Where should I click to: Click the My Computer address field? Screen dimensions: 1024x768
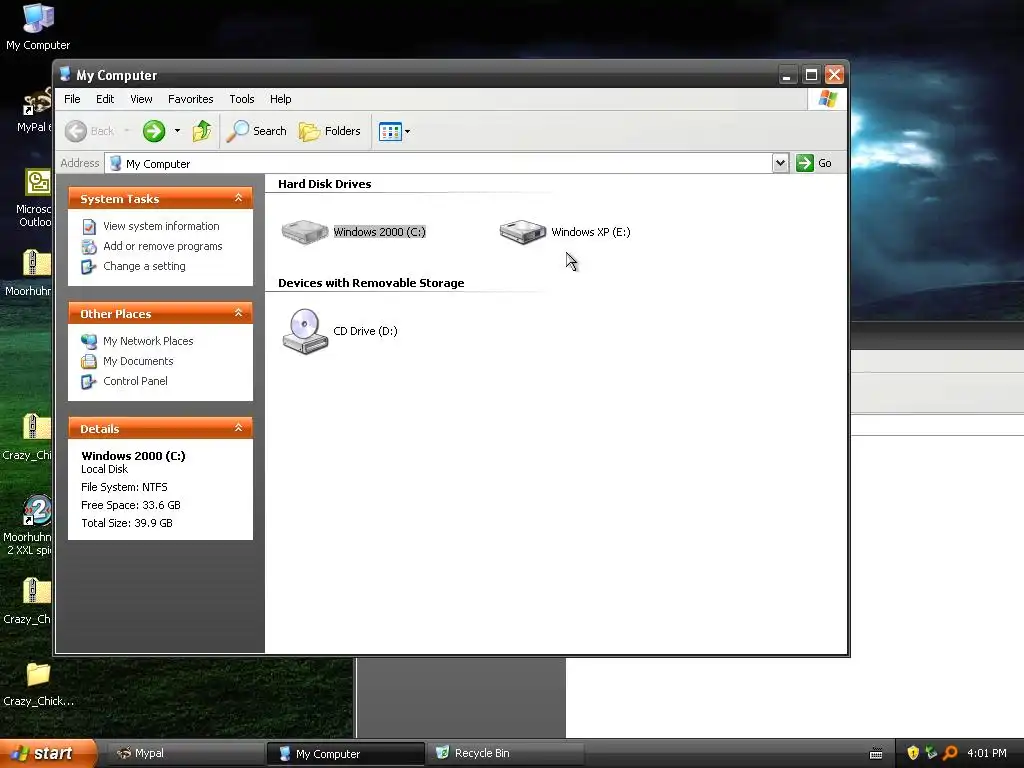(438, 163)
